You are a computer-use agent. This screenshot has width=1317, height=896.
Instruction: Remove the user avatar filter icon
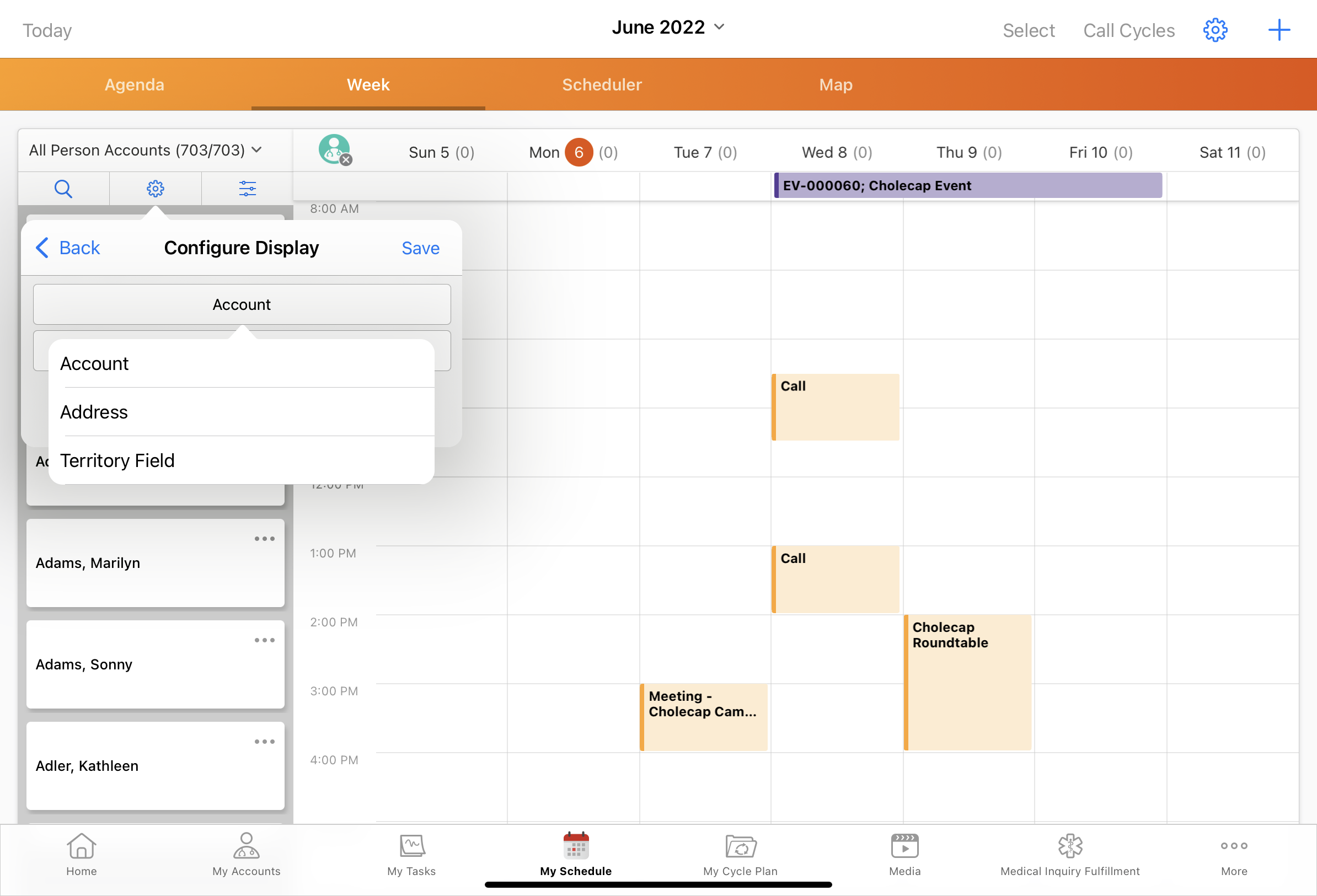pos(346,160)
